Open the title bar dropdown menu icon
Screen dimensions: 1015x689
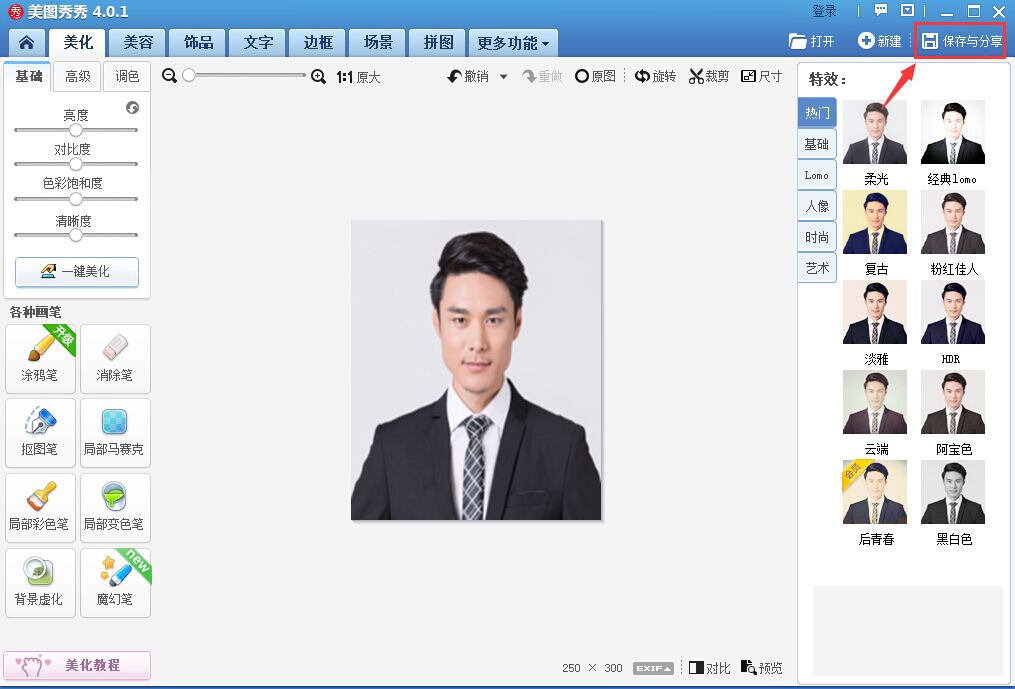coord(907,11)
